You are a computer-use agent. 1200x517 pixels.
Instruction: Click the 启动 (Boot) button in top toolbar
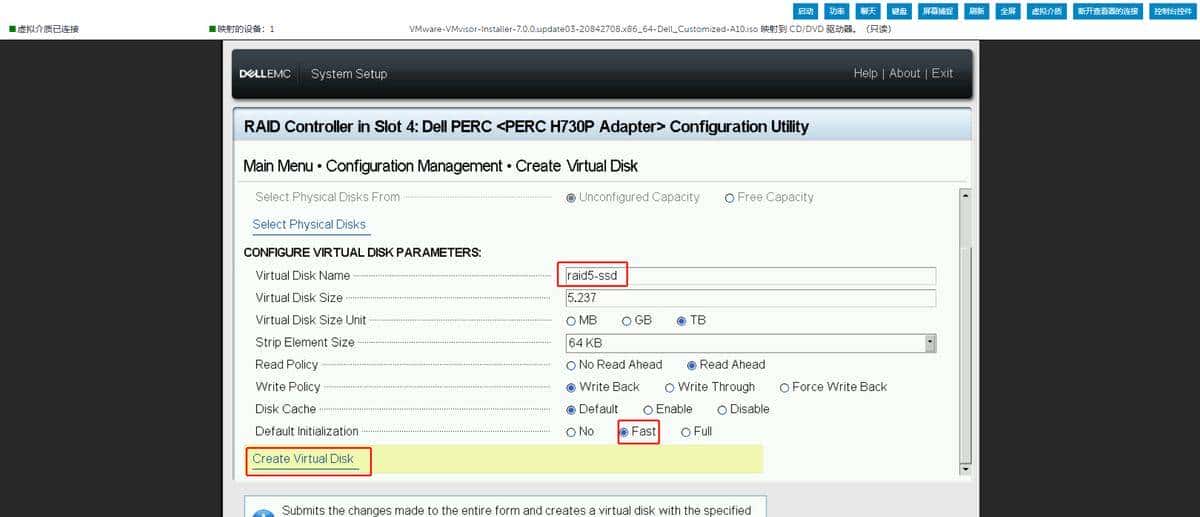click(x=805, y=11)
